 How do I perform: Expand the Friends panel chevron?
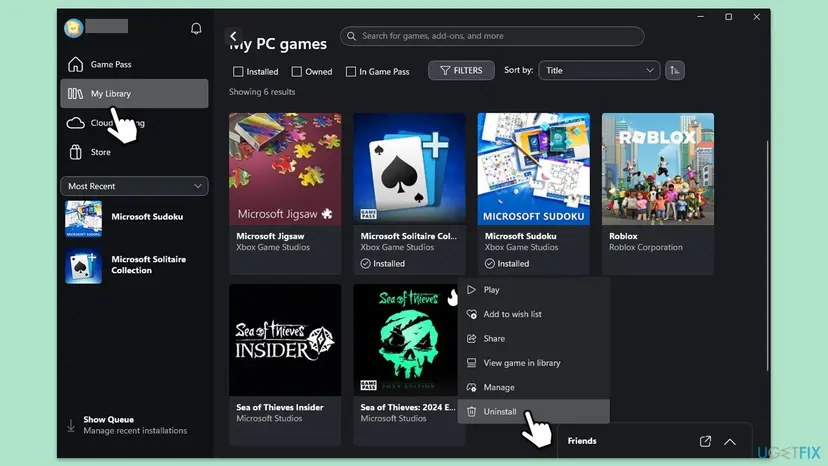730,442
